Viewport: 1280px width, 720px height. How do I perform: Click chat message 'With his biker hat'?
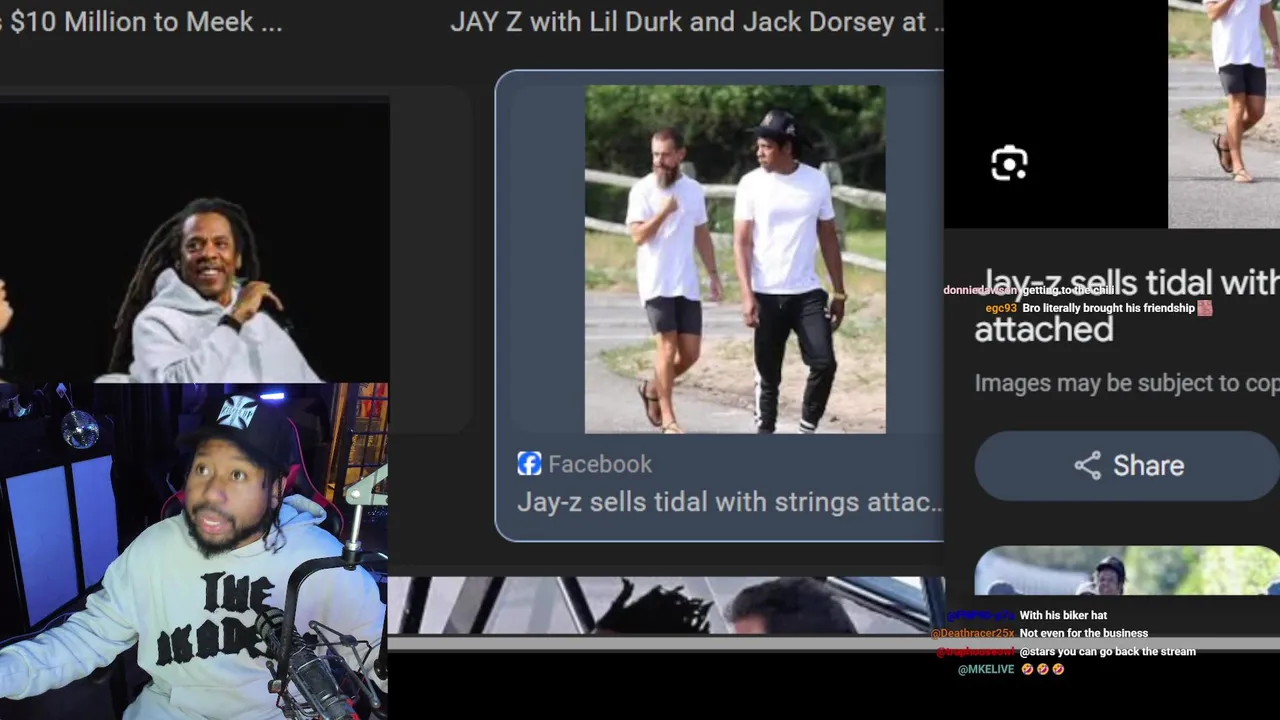coord(1063,615)
